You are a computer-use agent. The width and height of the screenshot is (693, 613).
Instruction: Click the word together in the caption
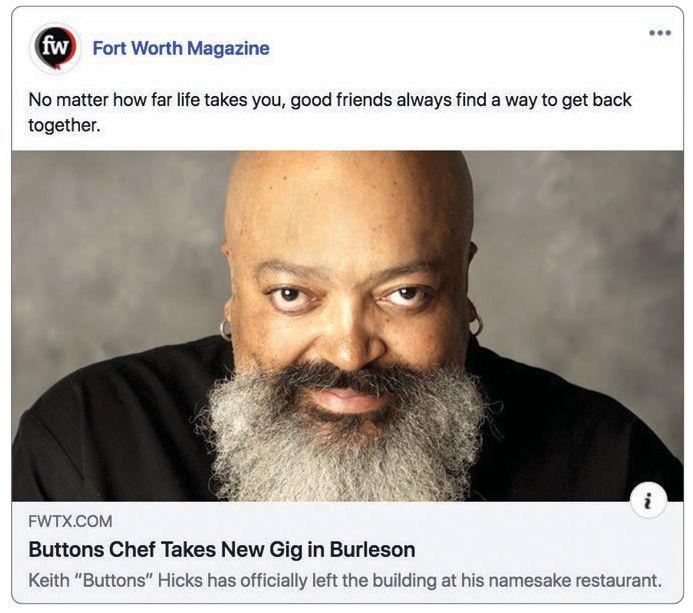64,126
